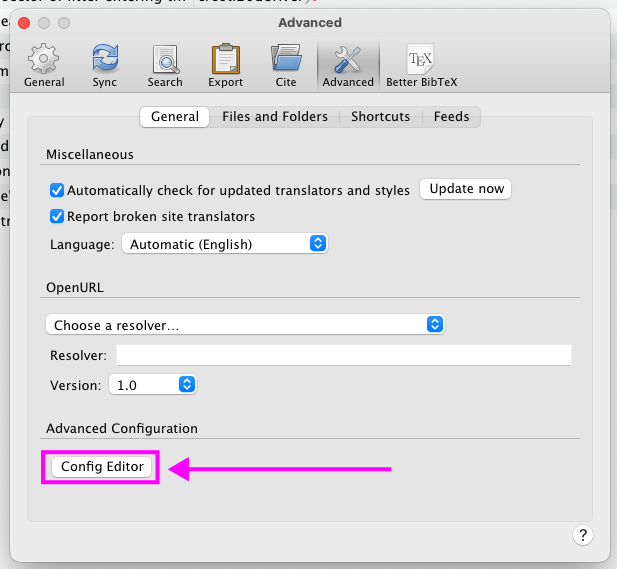The height and width of the screenshot is (569, 617).
Task: Uncheck automatic translator and style updates
Action: coord(57,190)
